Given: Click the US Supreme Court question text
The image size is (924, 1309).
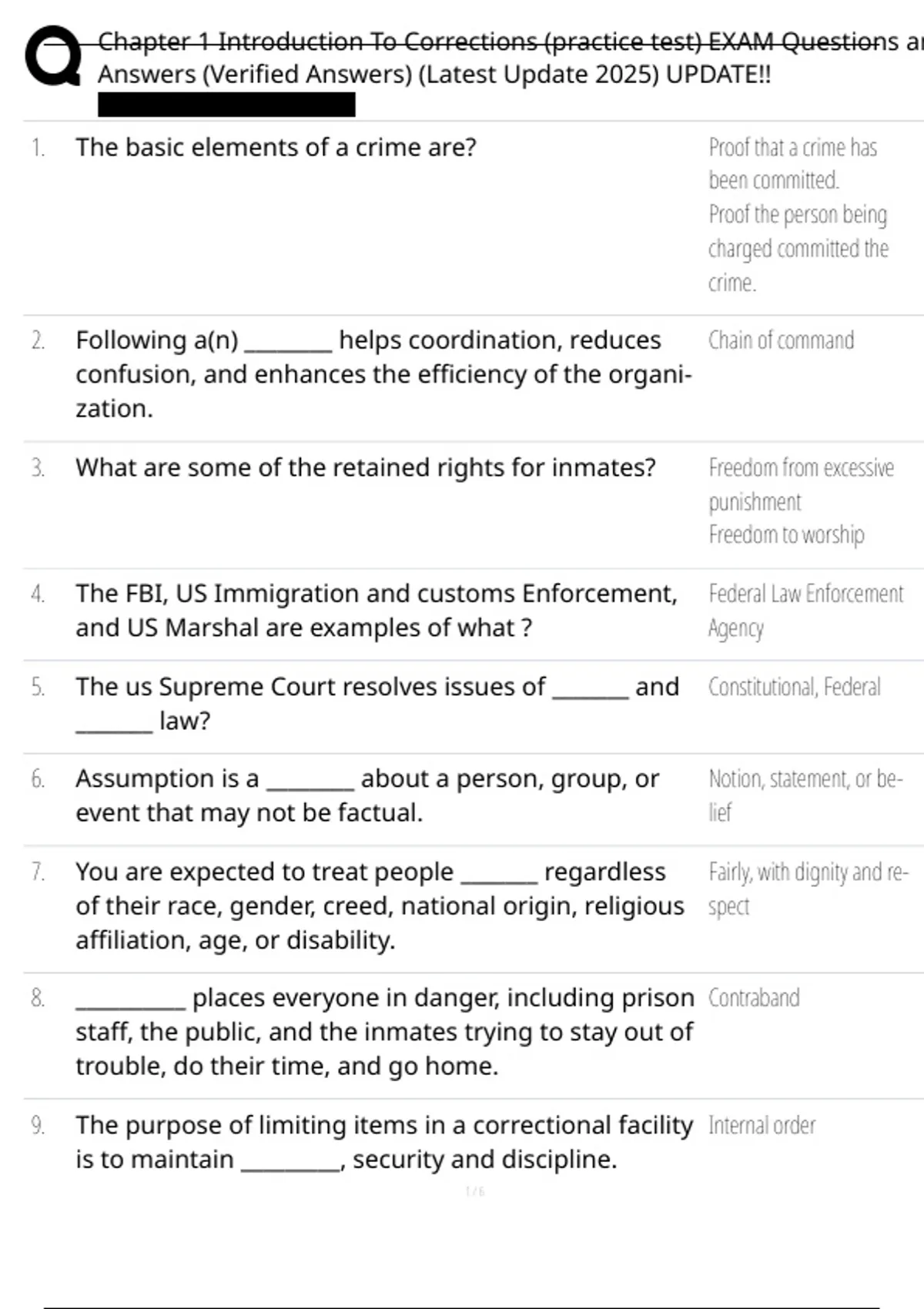Looking at the screenshot, I should pos(377,703).
